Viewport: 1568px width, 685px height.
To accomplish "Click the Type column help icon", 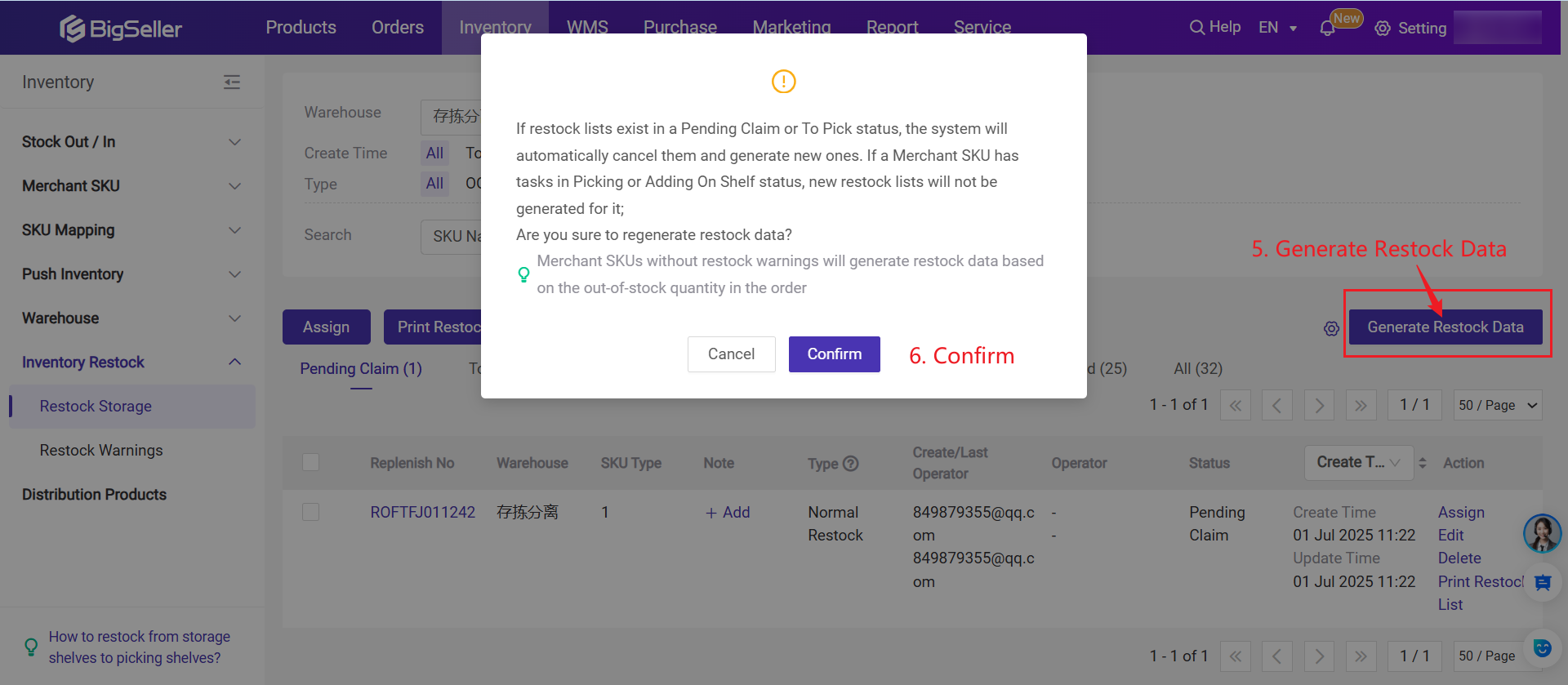I will pyautogui.click(x=850, y=463).
